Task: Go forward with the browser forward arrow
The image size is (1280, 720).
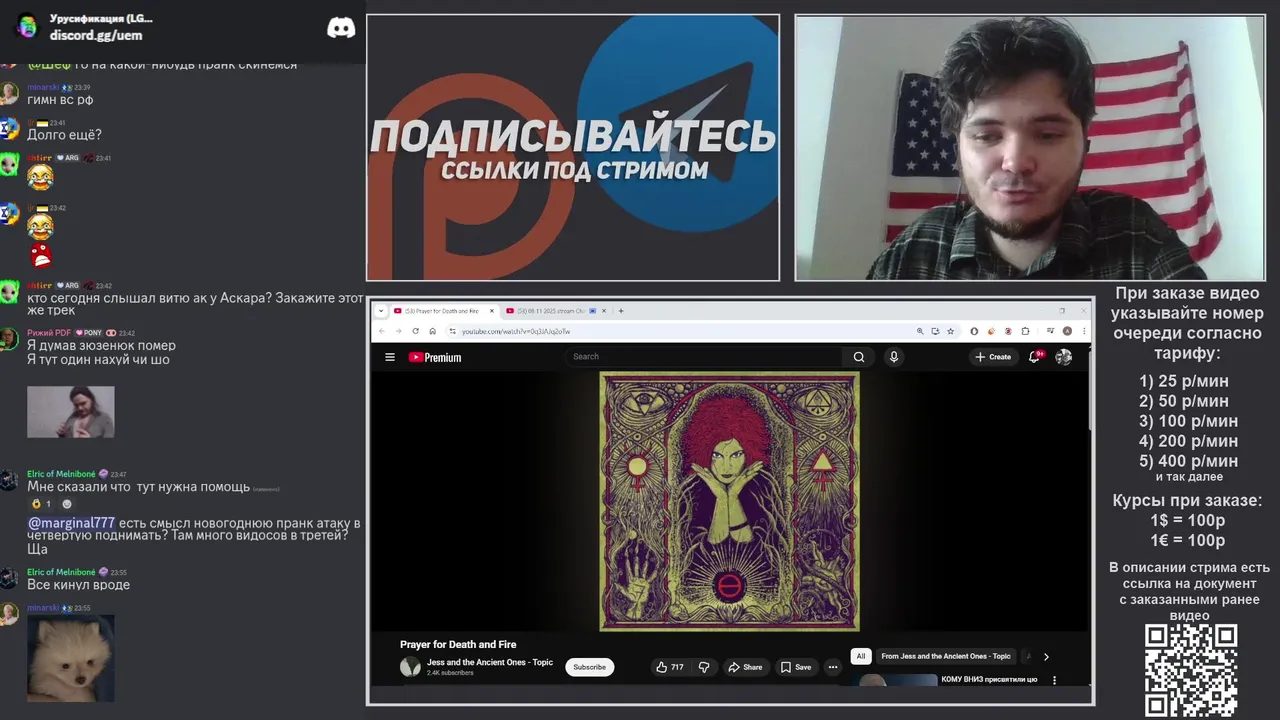Action: [x=398, y=331]
